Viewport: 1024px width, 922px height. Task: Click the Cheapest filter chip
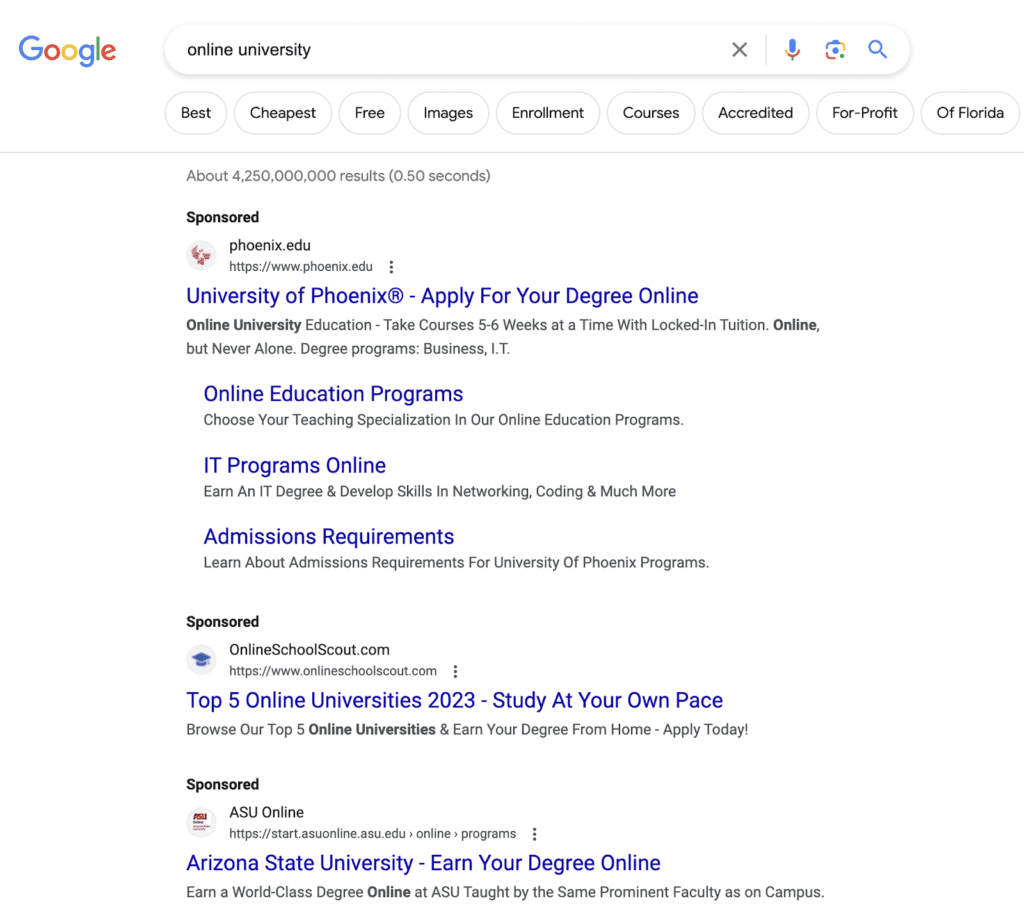pos(282,113)
